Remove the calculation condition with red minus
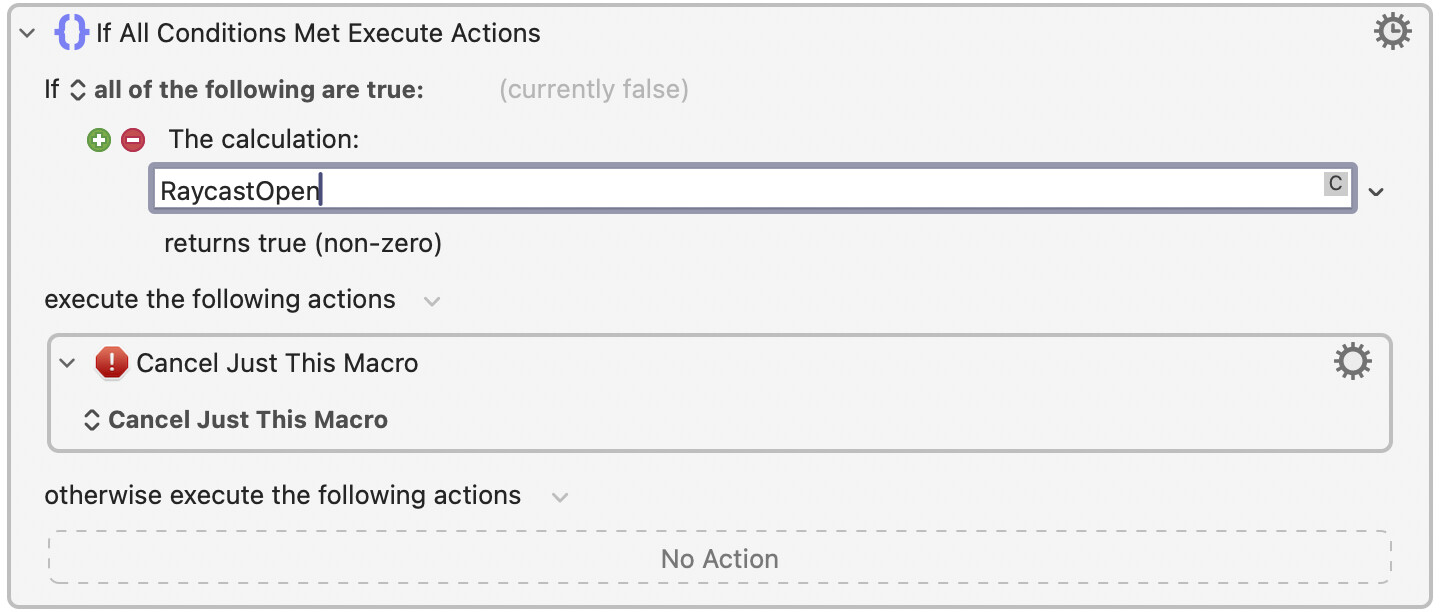The image size is (1442, 612). coord(132,140)
